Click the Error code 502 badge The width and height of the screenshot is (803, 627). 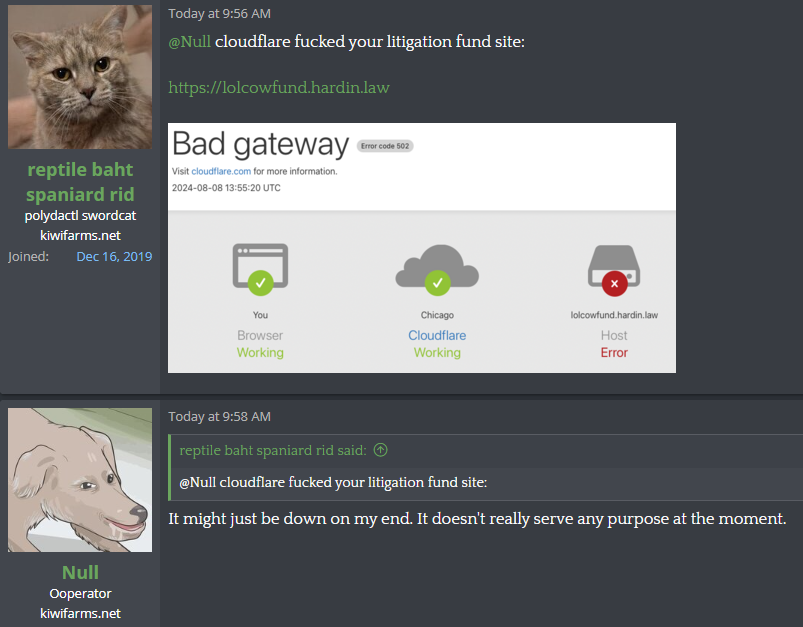click(x=385, y=146)
